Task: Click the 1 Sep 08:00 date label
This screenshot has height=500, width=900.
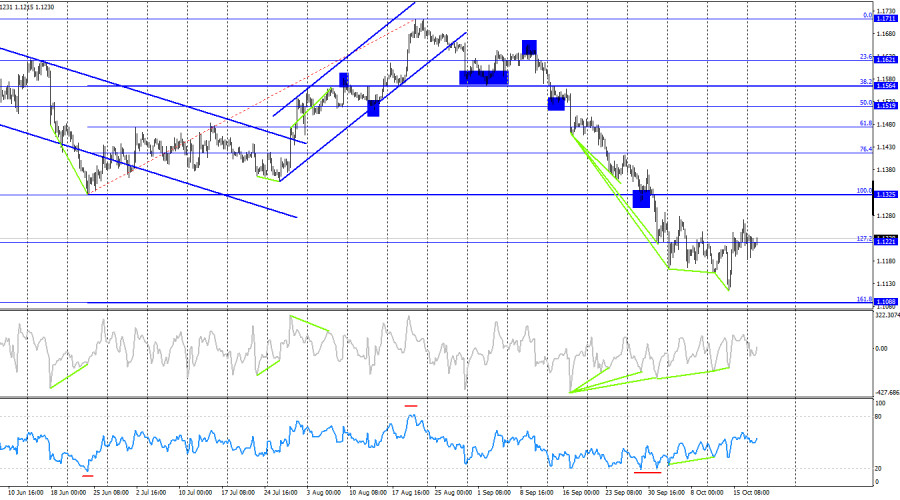Action: click(x=494, y=493)
